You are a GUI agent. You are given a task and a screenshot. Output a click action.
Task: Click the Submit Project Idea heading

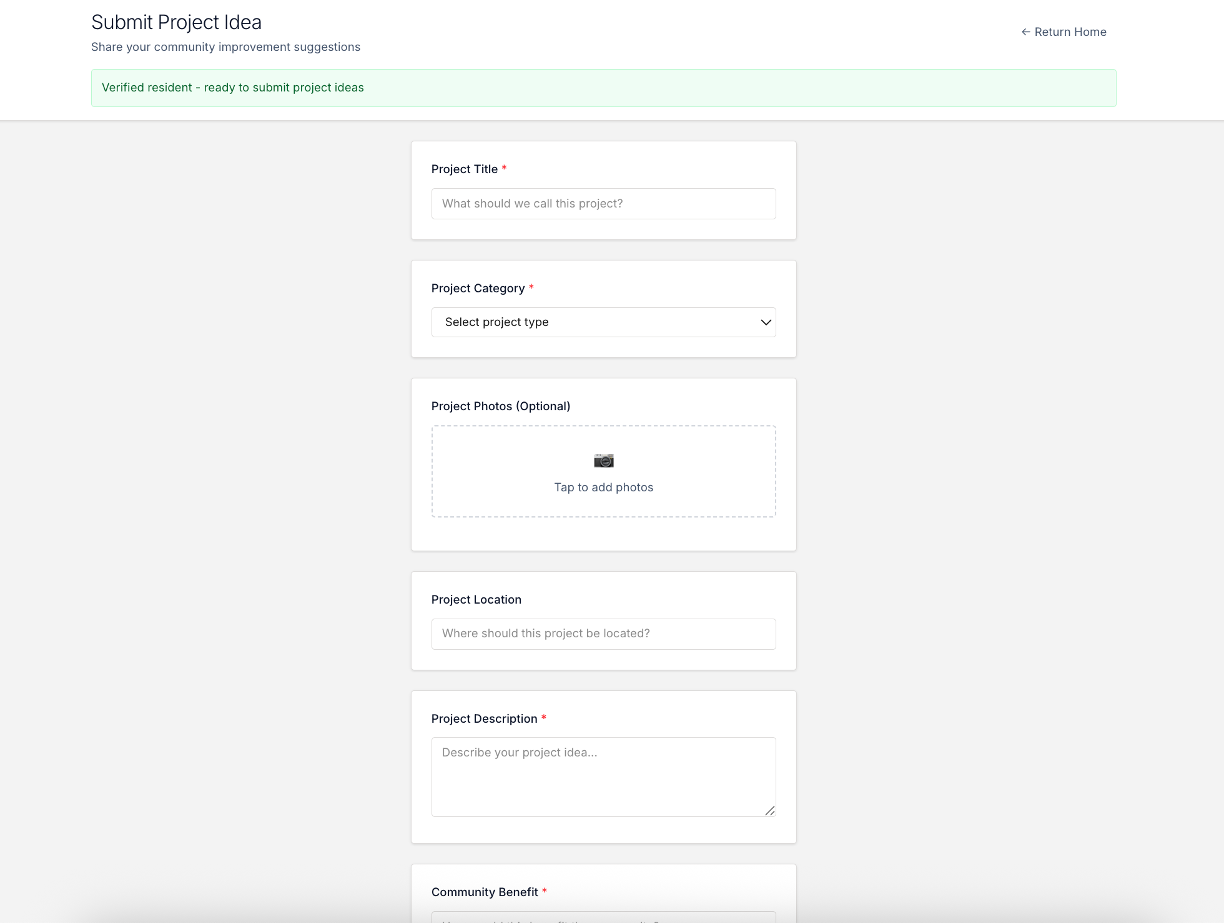[x=176, y=21]
